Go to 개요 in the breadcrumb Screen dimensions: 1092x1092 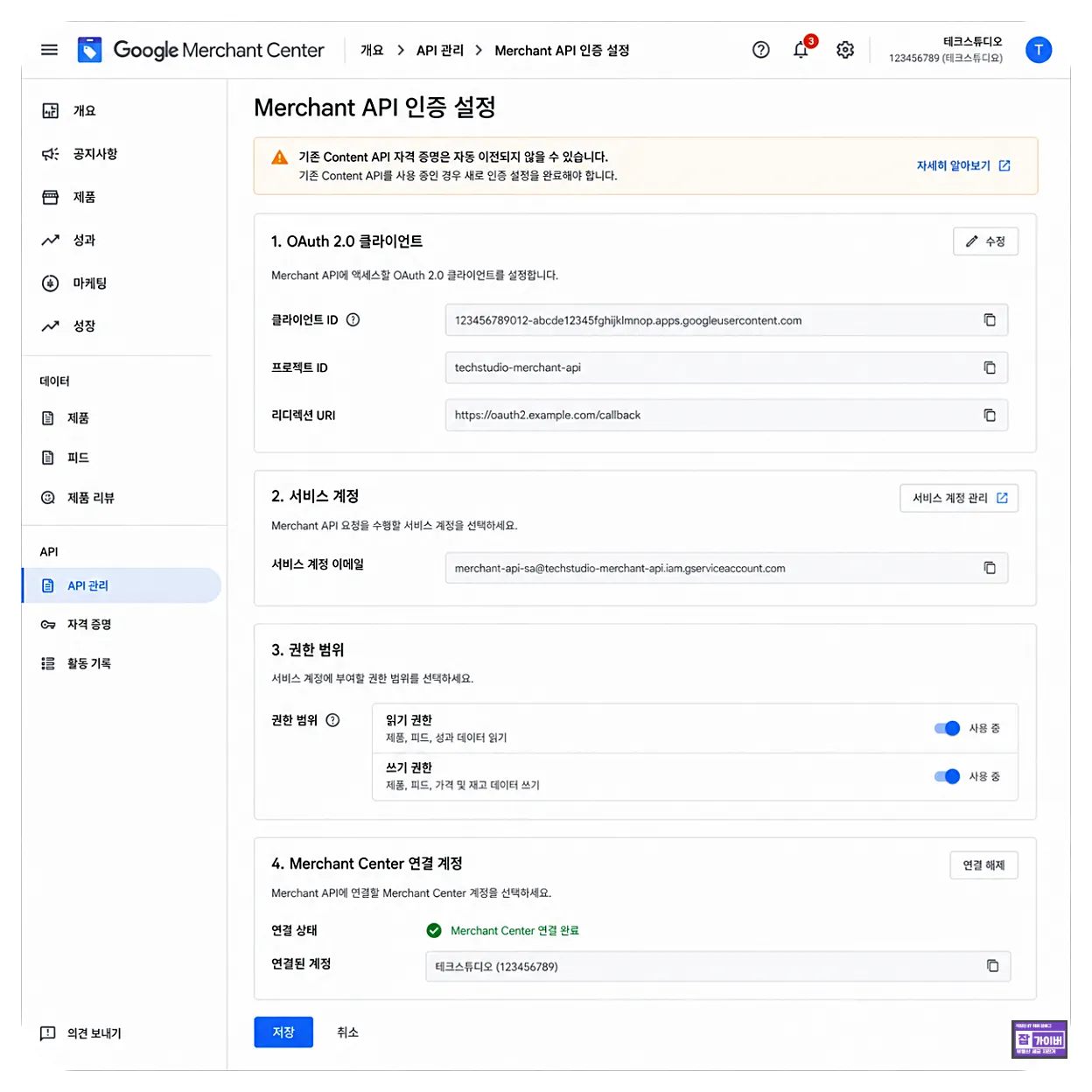click(372, 50)
